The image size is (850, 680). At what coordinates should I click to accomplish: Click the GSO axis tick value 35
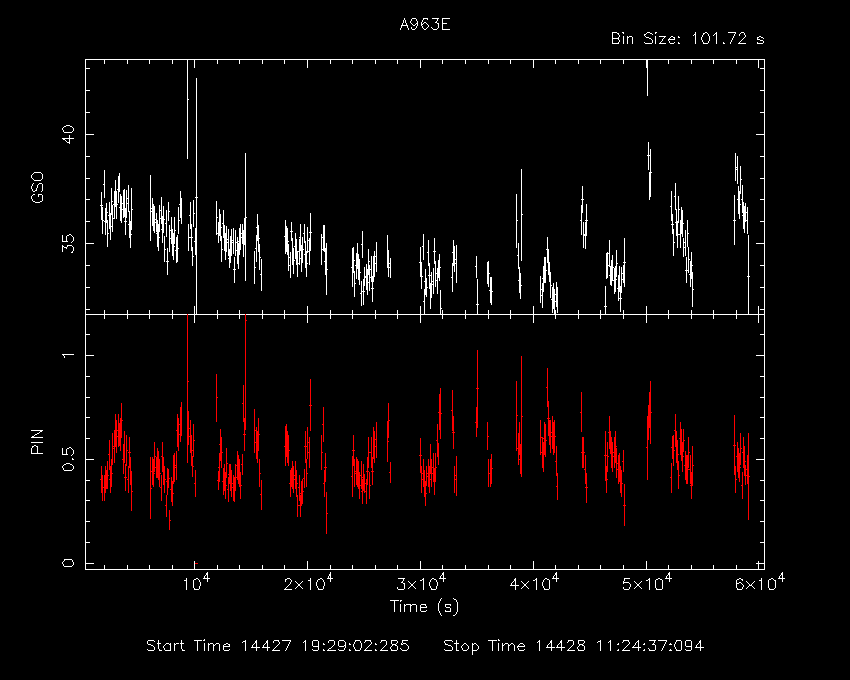[x=68, y=243]
